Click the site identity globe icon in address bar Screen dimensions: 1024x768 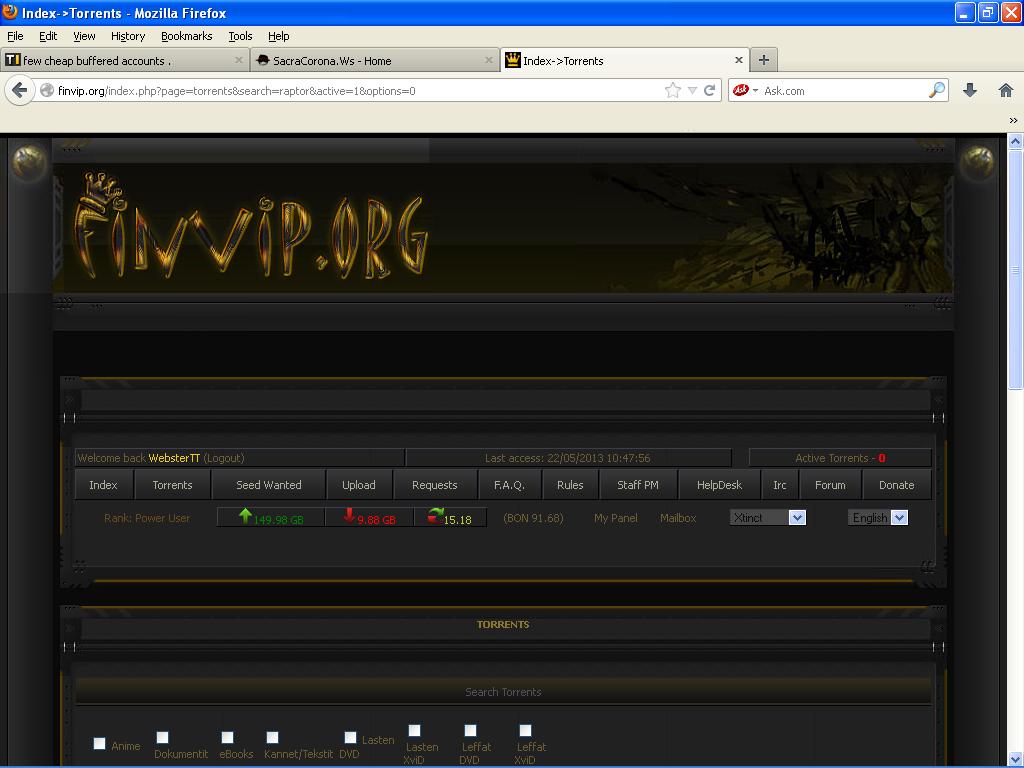46,91
